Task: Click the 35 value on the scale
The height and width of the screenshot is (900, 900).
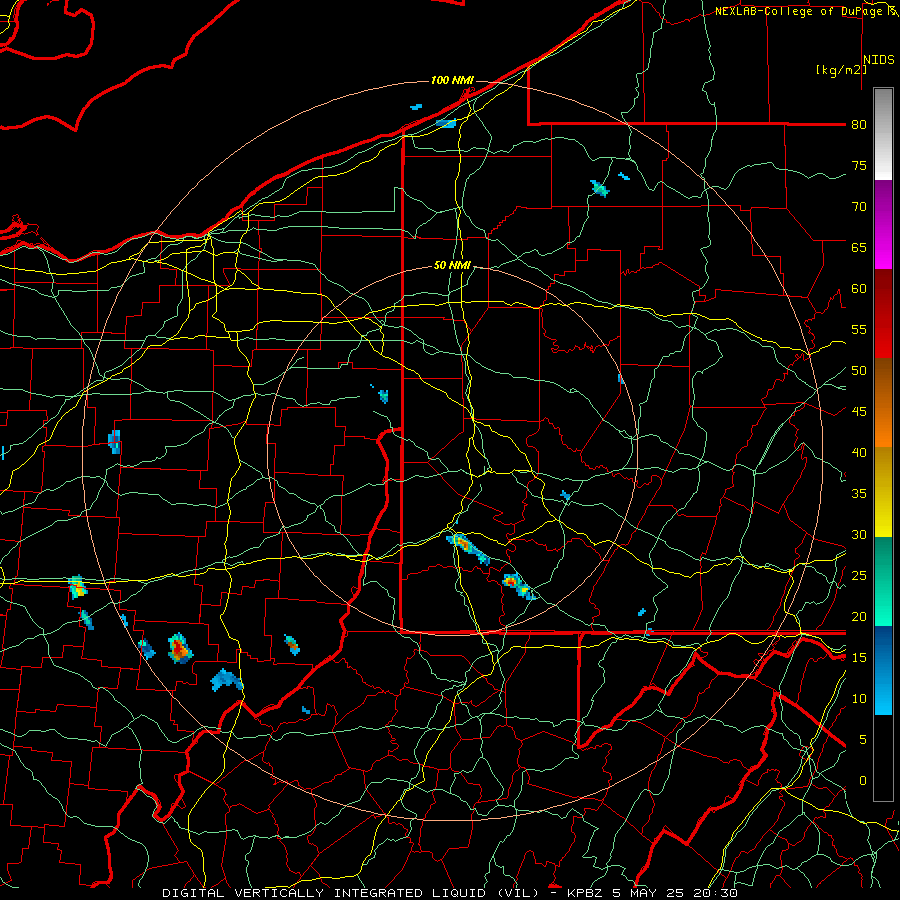Action: (859, 494)
